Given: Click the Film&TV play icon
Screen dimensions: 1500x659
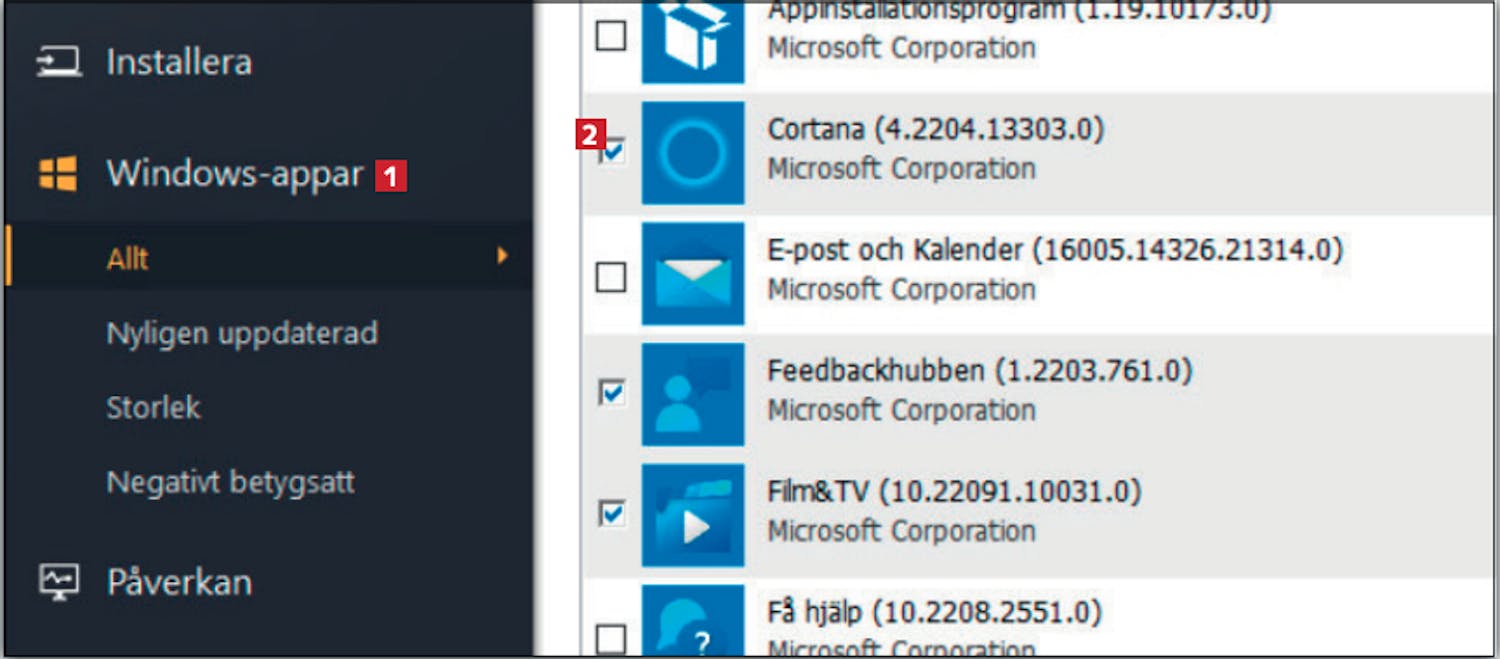Looking at the screenshot, I should (693, 515).
